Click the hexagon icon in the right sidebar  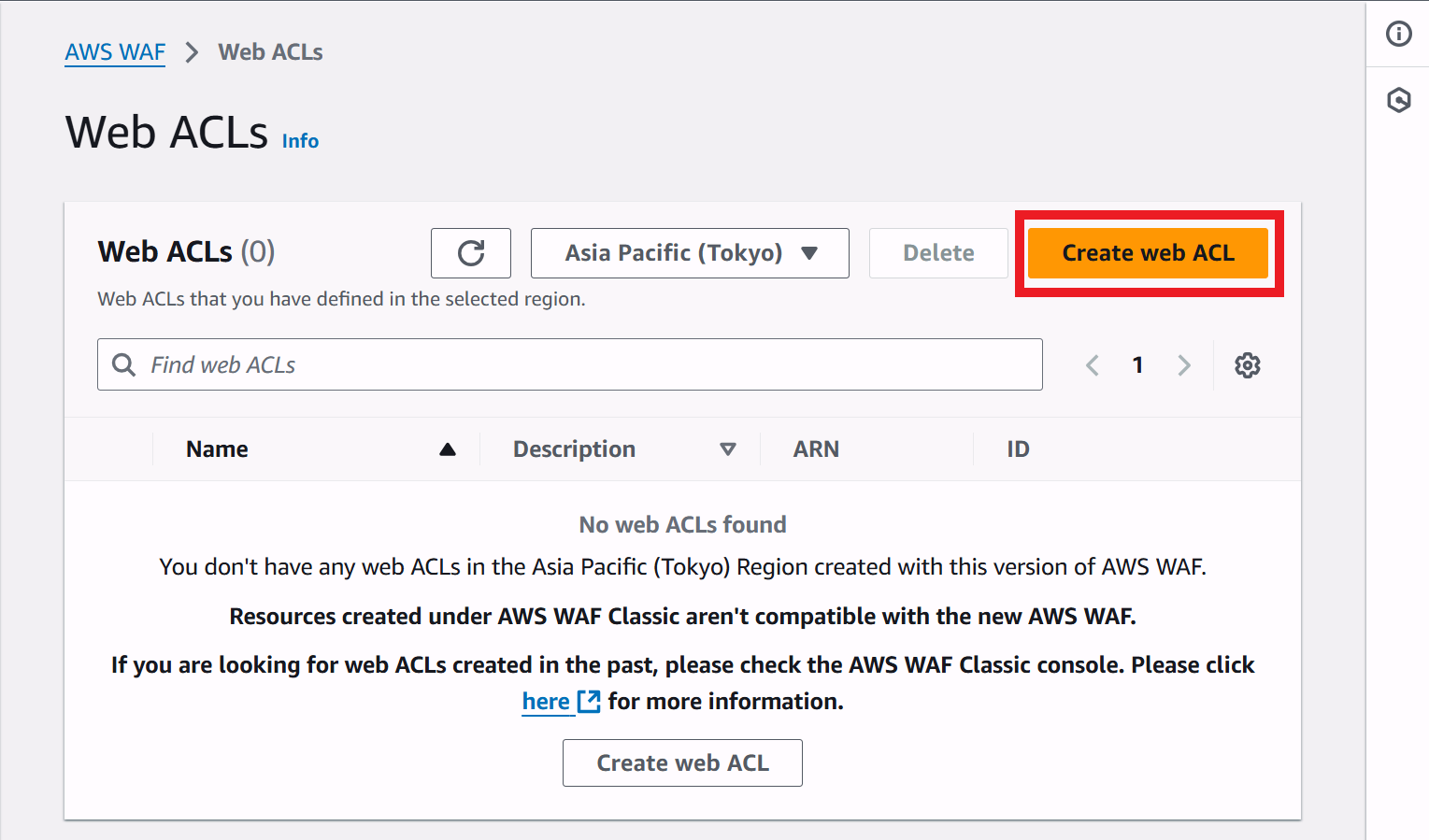click(1399, 100)
